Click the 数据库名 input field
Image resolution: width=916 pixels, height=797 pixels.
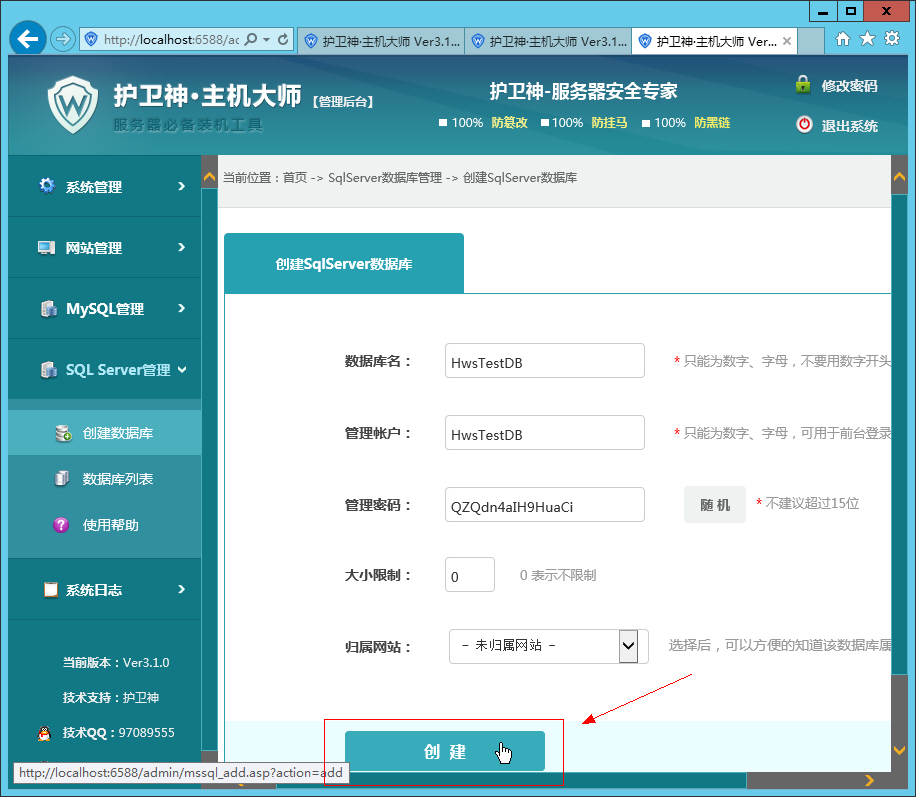click(544, 361)
